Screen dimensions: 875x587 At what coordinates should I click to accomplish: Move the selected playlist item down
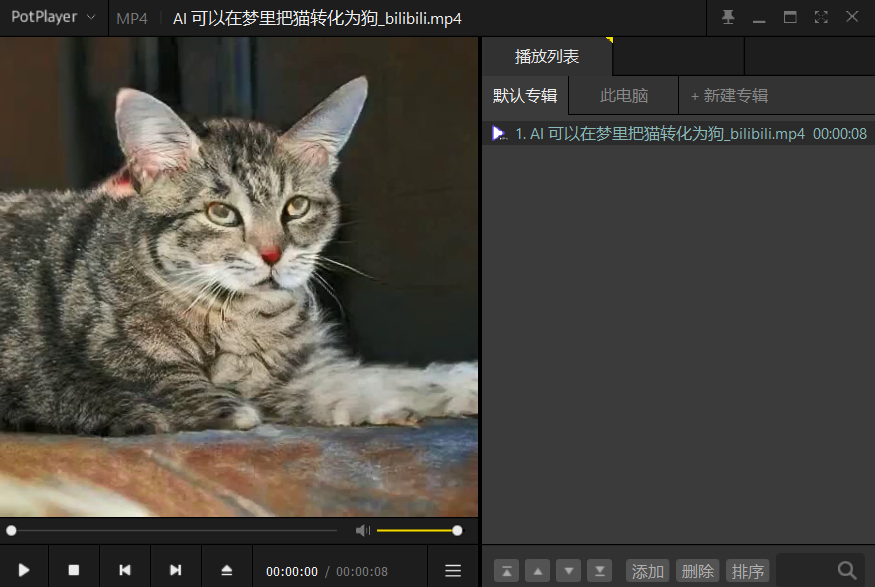569,571
